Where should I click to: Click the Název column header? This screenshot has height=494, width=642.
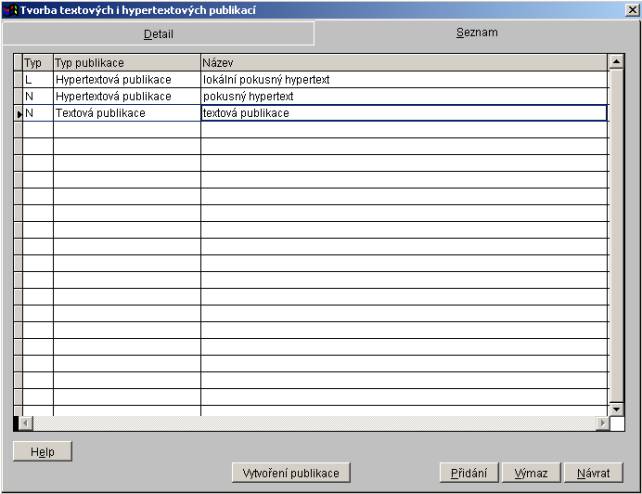coord(403,62)
